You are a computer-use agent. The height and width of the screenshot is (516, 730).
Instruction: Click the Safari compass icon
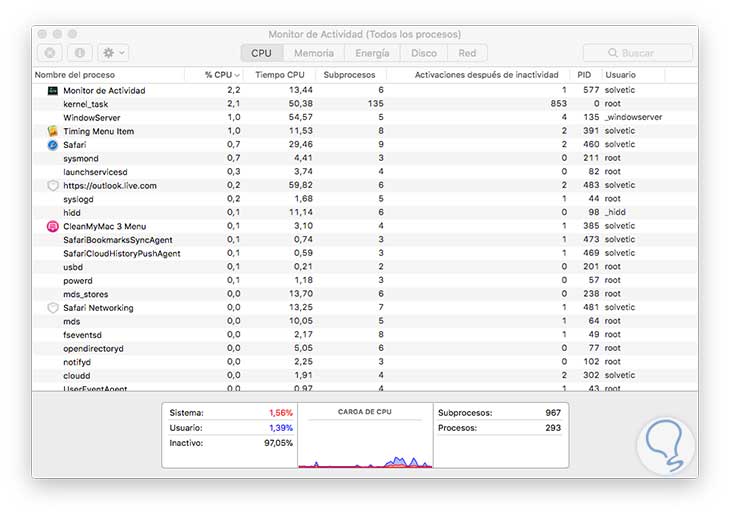[x=53, y=145]
